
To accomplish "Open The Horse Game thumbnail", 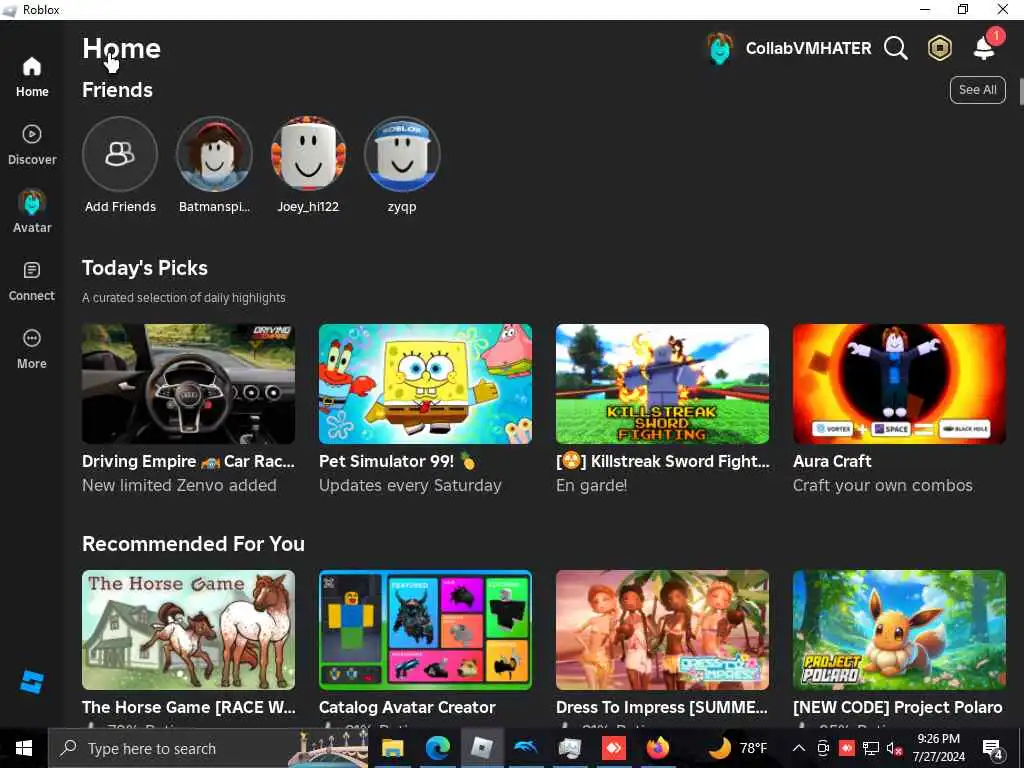I will coord(188,630).
